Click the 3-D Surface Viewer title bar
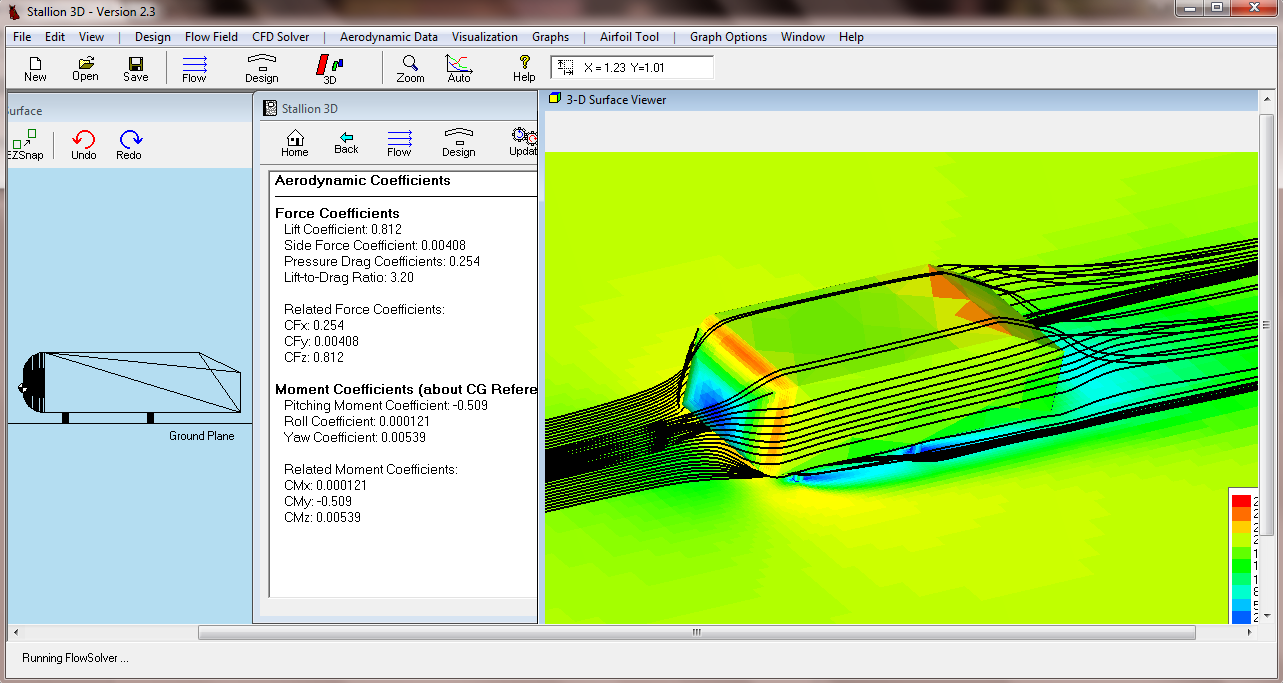Screen dimensions: 1283x683 (x=900, y=99)
